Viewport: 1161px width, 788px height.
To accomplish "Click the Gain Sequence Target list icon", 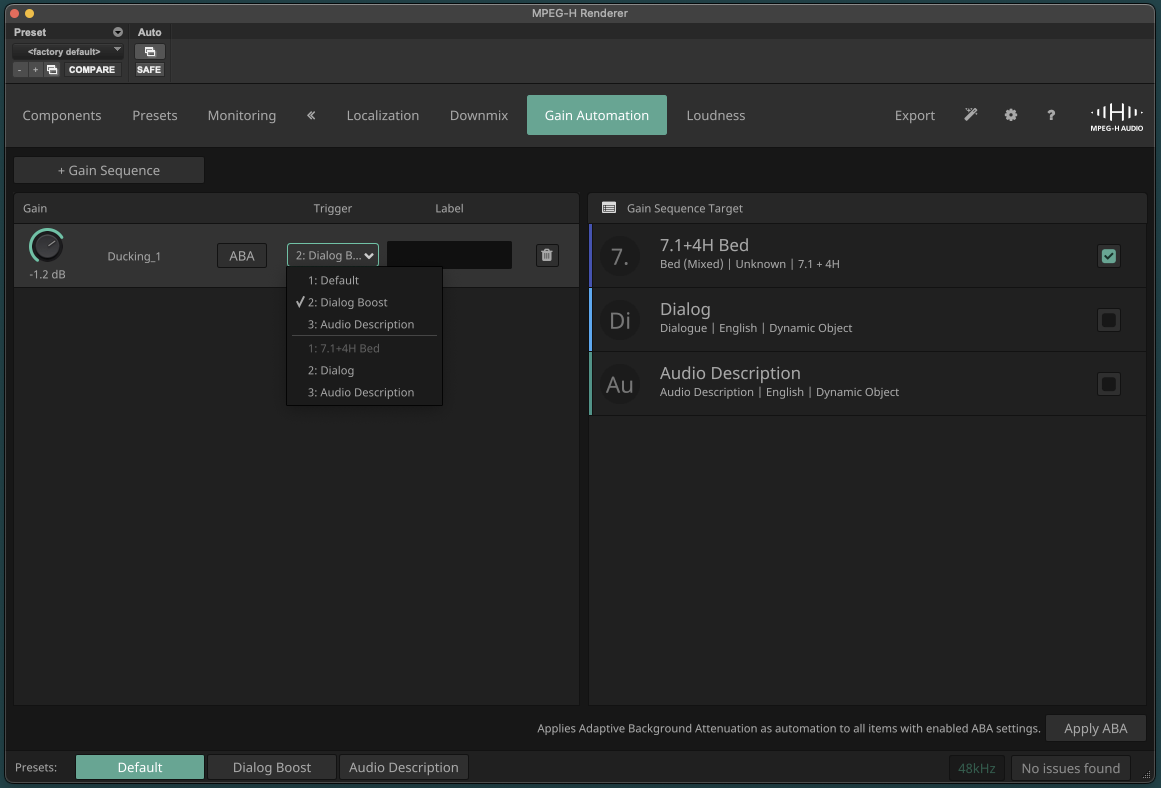I will click(609, 208).
